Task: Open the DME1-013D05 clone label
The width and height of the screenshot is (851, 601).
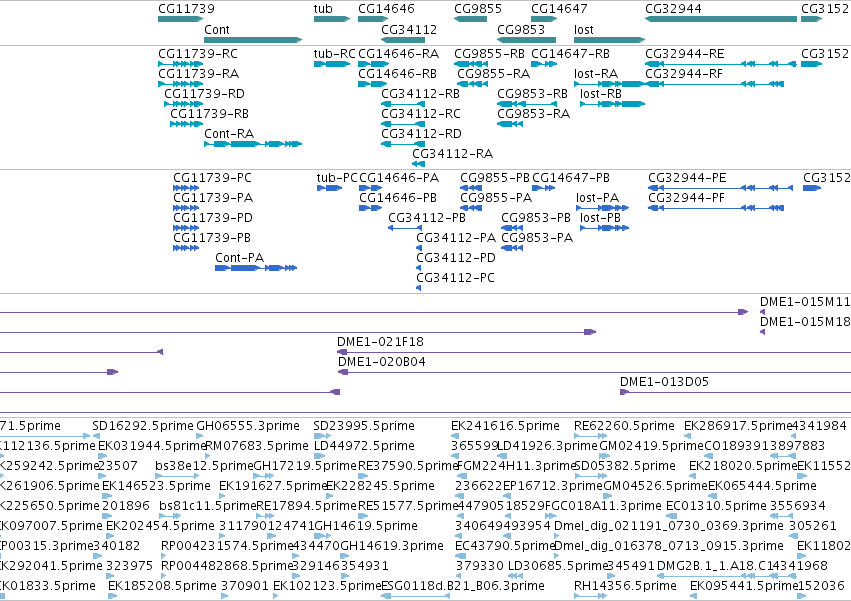Action: pos(664,382)
